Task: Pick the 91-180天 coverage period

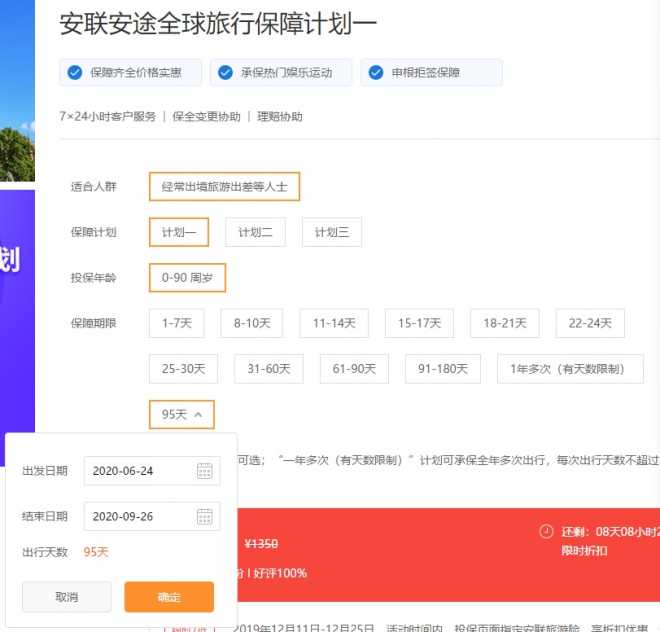Action: tap(443, 369)
